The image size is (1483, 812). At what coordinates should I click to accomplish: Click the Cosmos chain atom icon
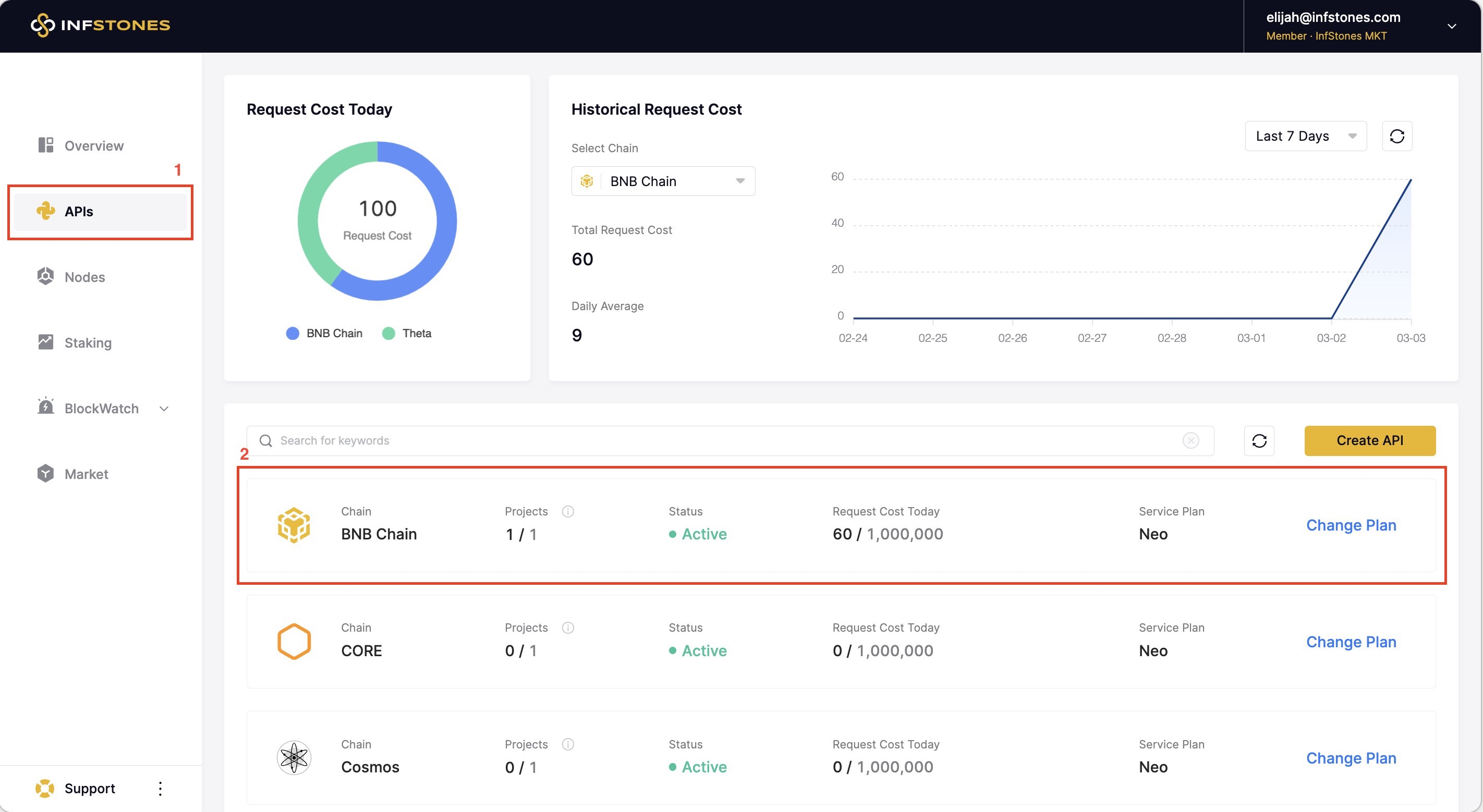[294, 757]
